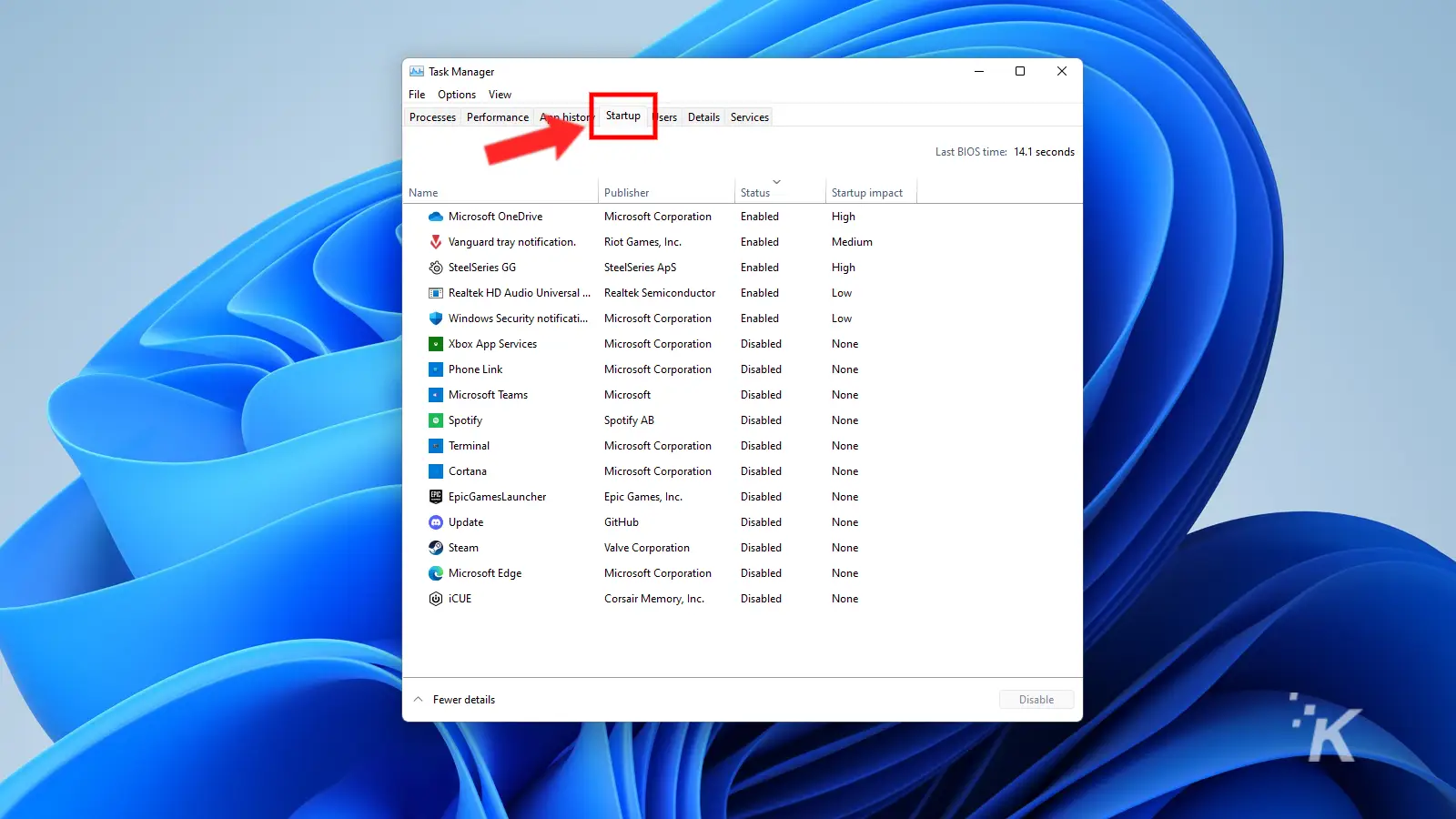
Task: Select the Microsoft Teams entry
Action: pyautogui.click(x=488, y=395)
